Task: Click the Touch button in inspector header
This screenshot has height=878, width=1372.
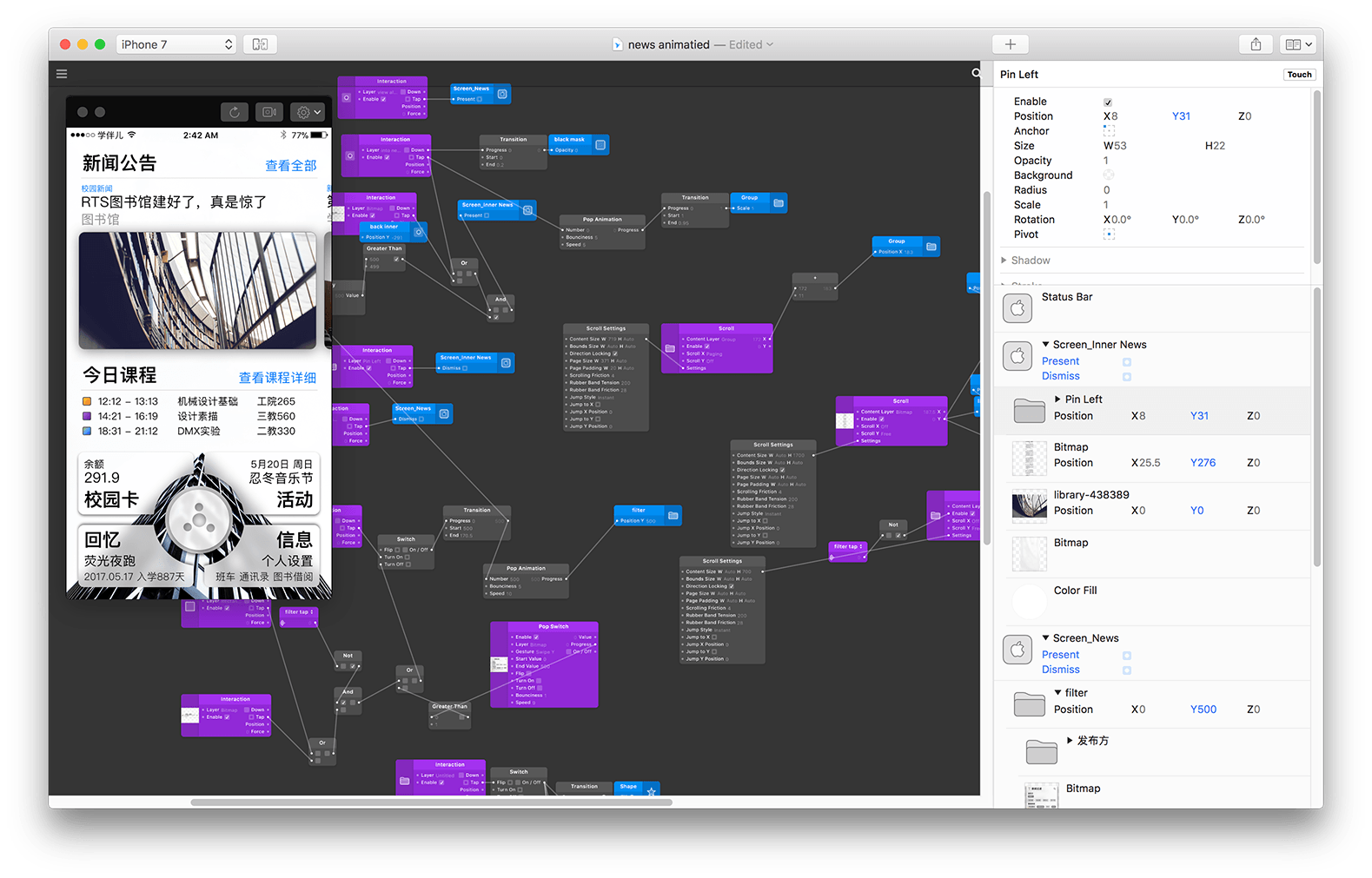Action: 1299,75
